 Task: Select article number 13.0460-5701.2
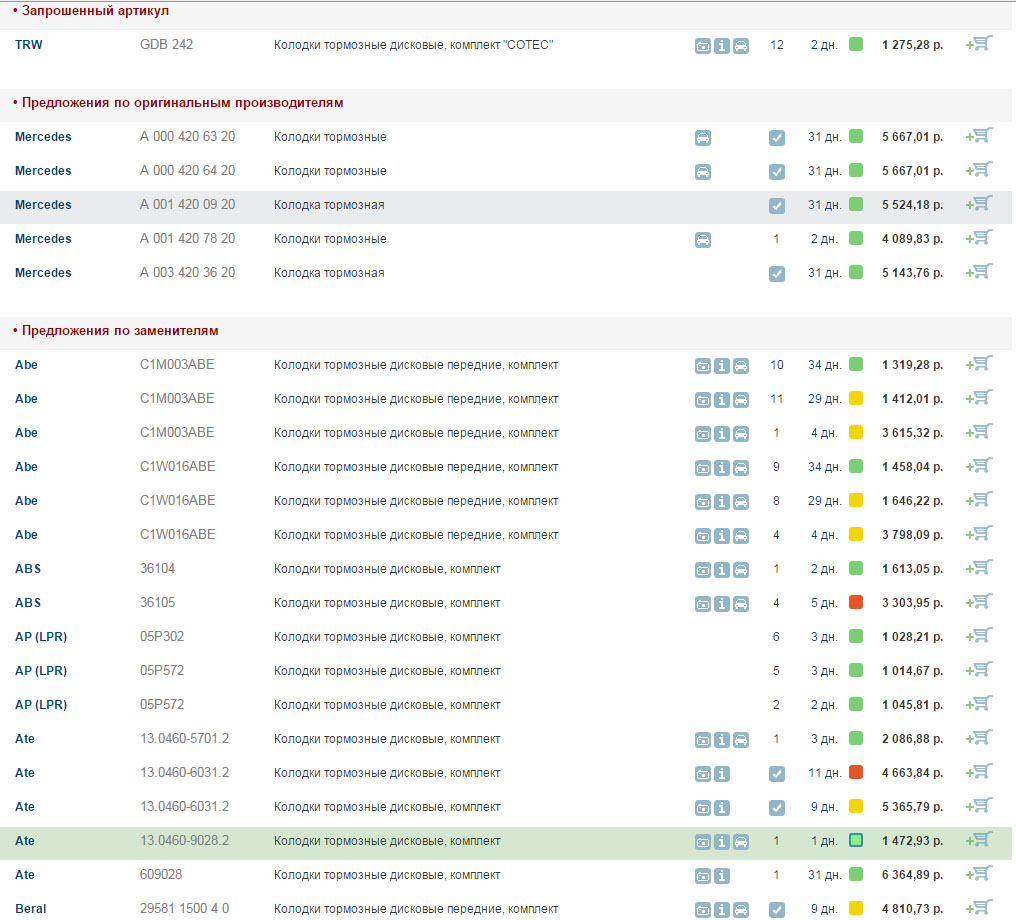[185, 739]
